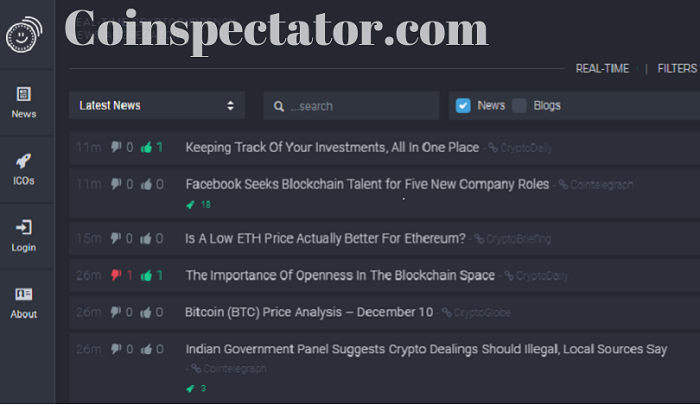Switch to the REAL-TIME tab
Viewport: 700px width, 405px height.
tap(602, 68)
